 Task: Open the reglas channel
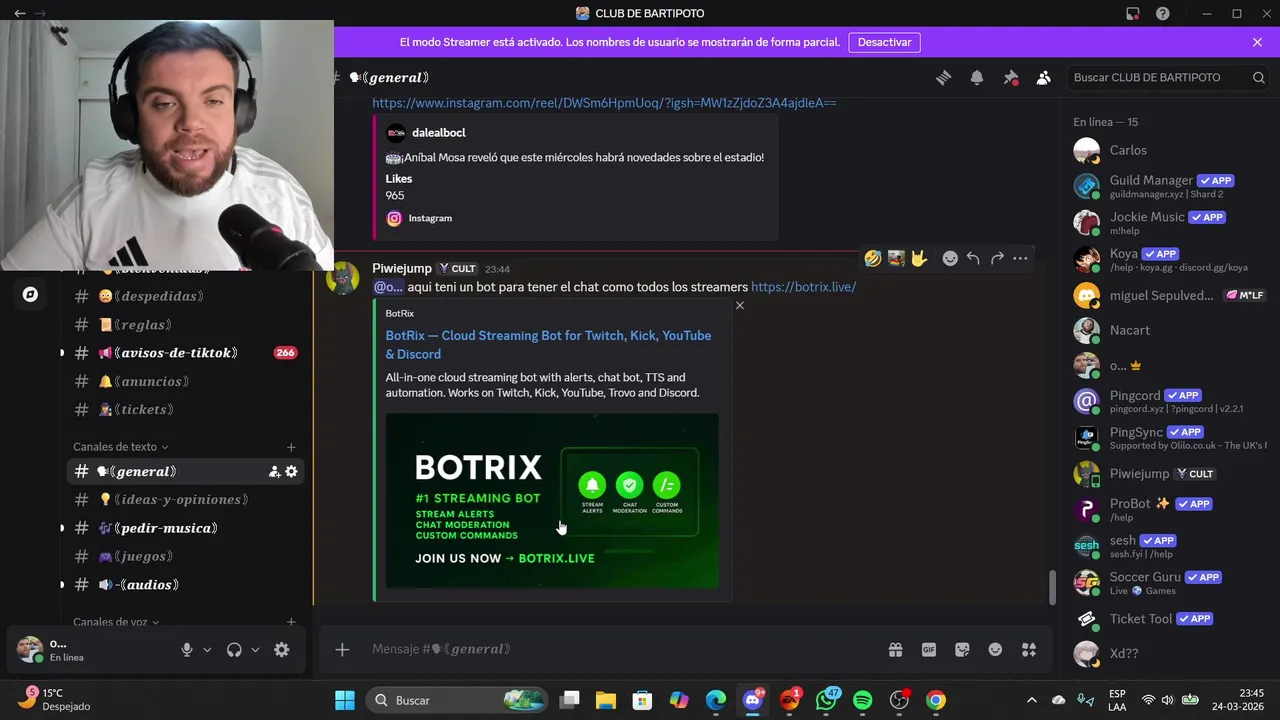click(x=186, y=325)
